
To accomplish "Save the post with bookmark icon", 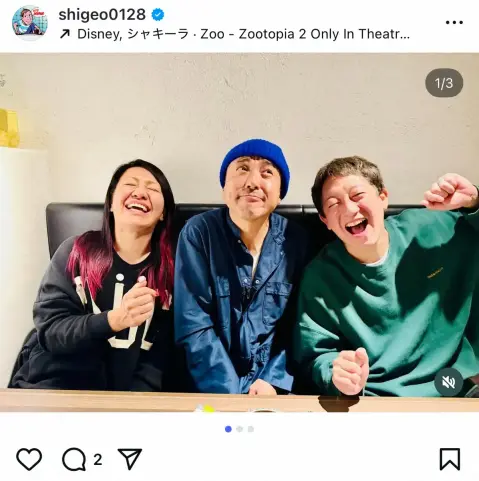I will (x=450, y=459).
